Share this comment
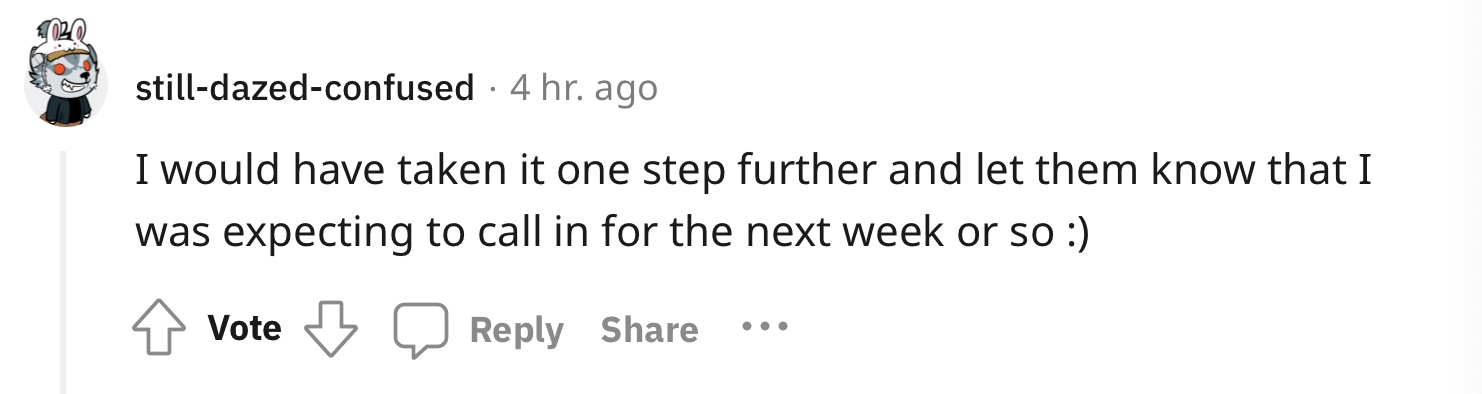 (649, 330)
